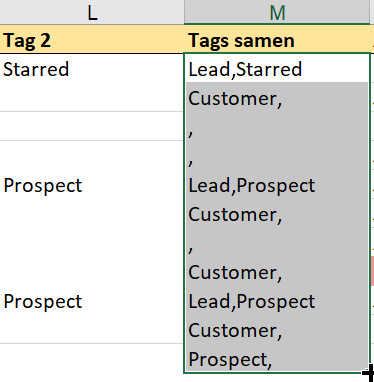This screenshot has width=374, height=382.
Task: Select the 'Customer,' cell directly below 'Lead,Starred'
Action: 277,97
